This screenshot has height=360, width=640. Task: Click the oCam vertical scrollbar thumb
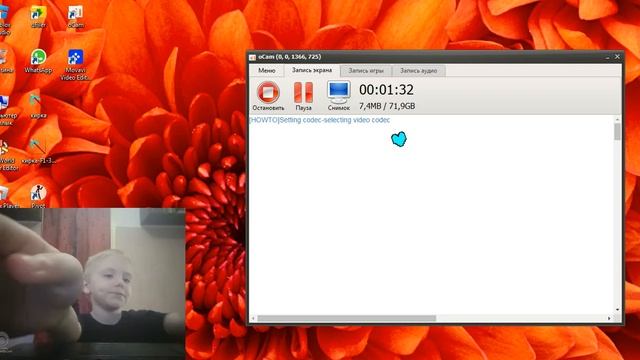(x=617, y=131)
